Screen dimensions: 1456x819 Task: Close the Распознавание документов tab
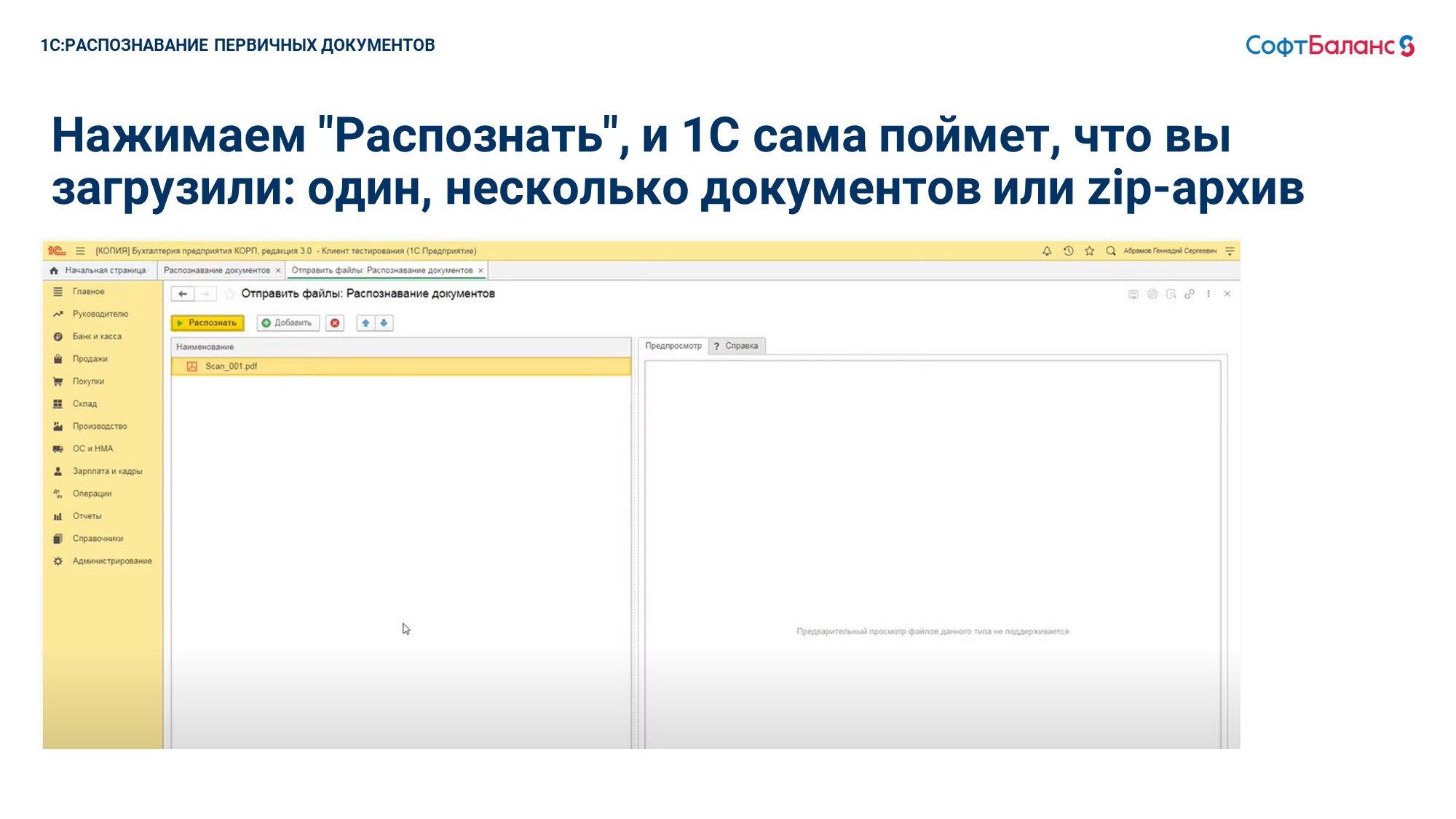[x=278, y=270]
